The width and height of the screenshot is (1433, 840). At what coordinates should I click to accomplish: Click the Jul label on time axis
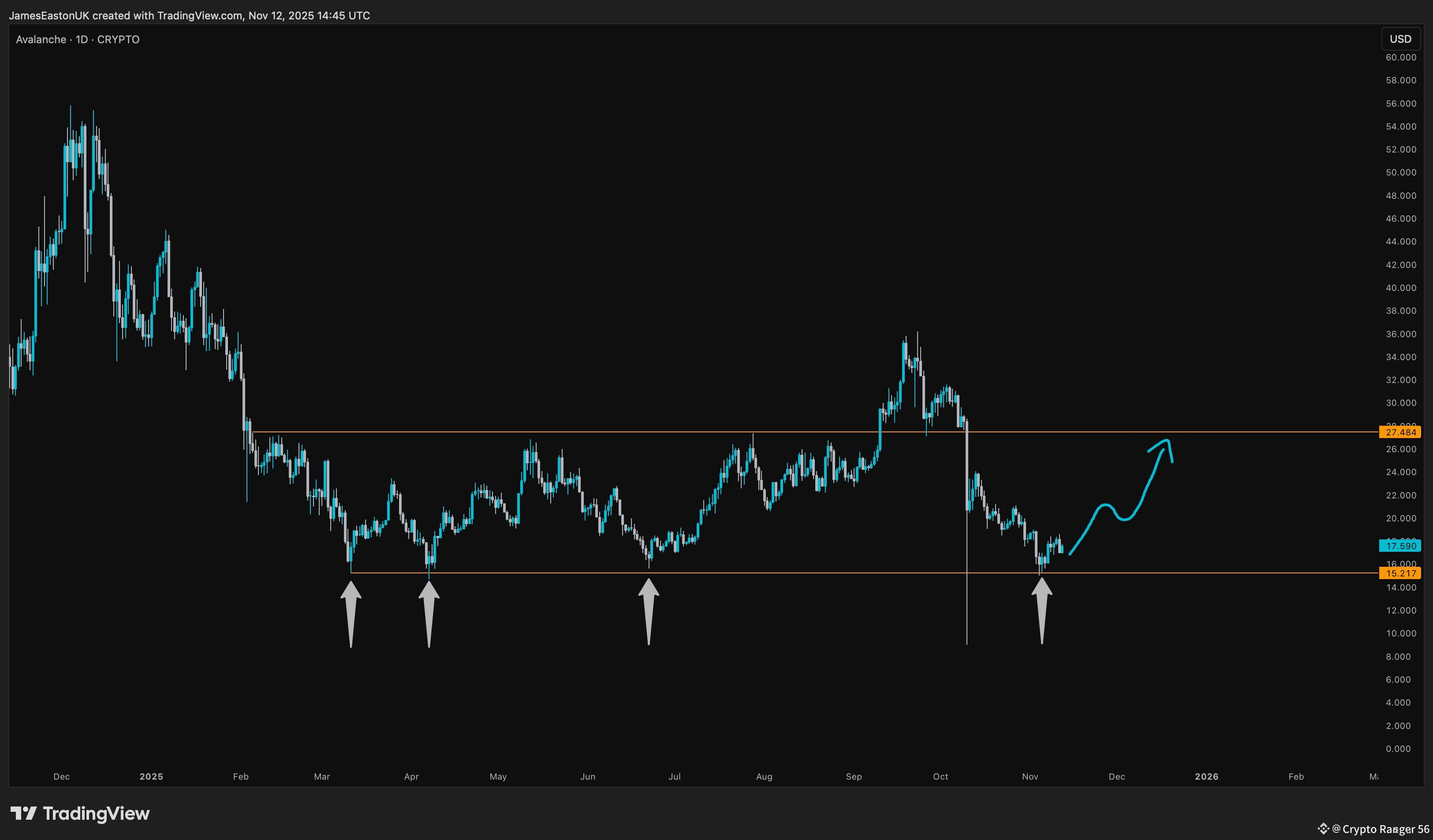[x=675, y=777]
